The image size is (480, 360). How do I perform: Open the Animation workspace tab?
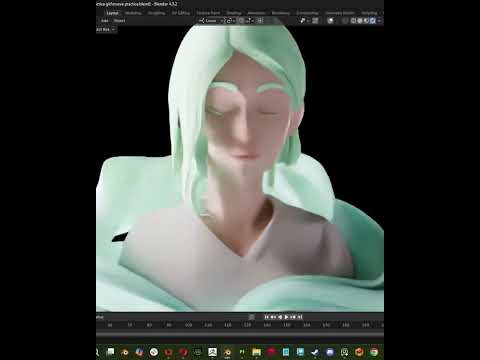click(x=256, y=13)
